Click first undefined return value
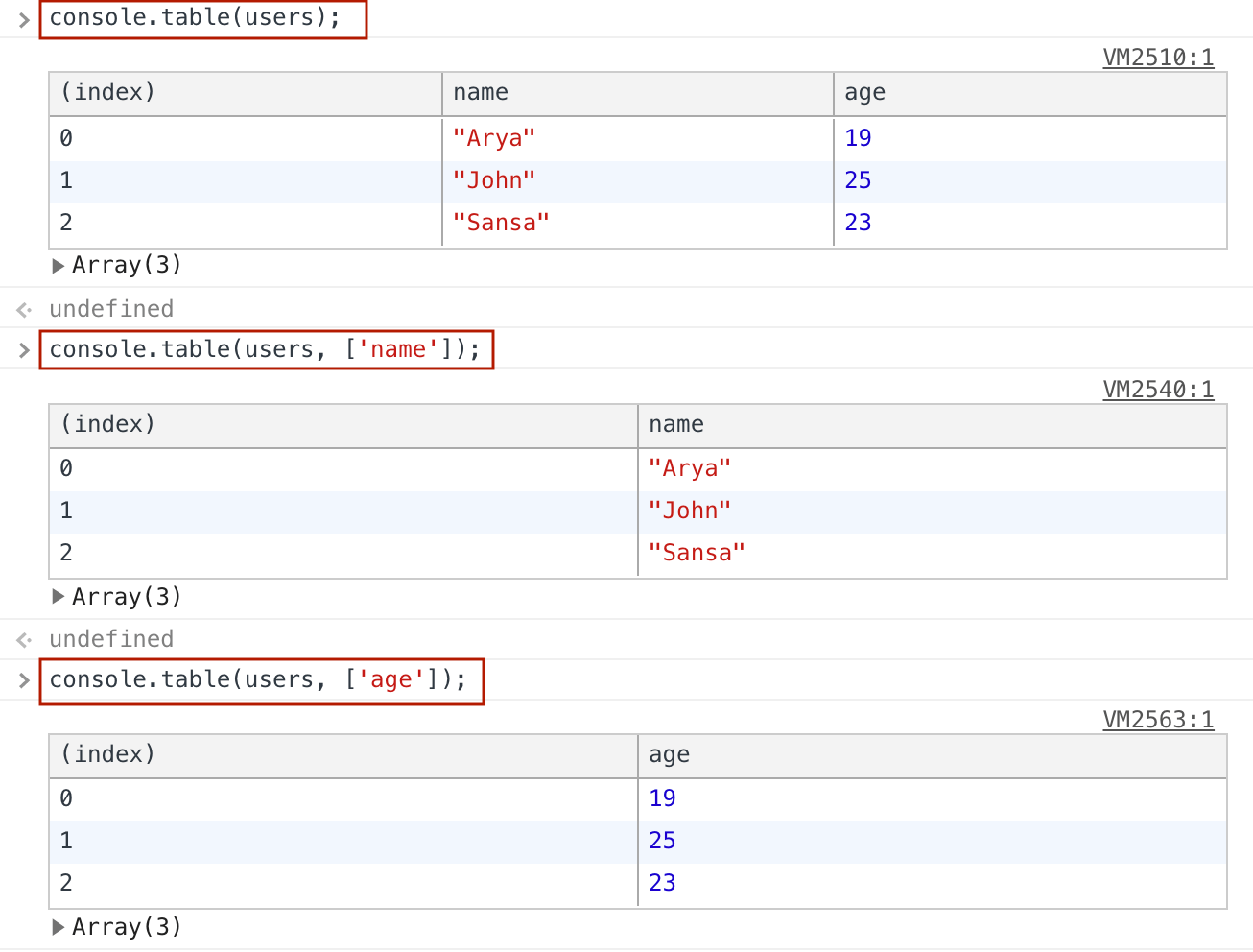The width and height of the screenshot is (1253, 952). pyautogui.click(x=111, y=309)
